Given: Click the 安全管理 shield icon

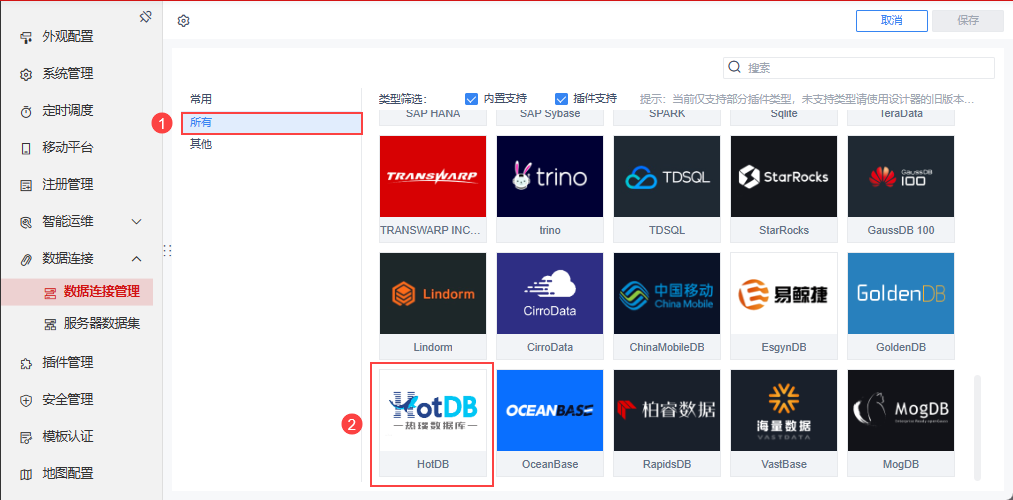Looking at the screenshot, I should (26, 400).
